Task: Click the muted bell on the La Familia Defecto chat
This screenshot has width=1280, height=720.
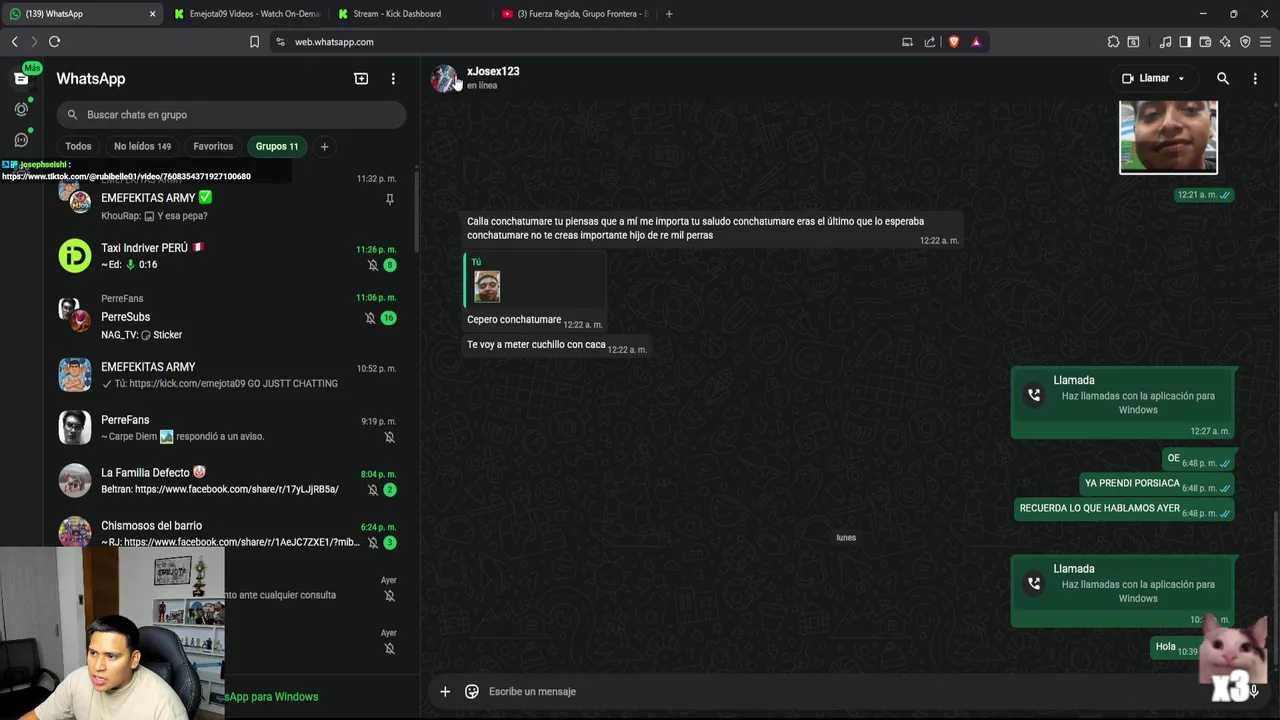Action: pyautogui.click(x=373, y=490)
